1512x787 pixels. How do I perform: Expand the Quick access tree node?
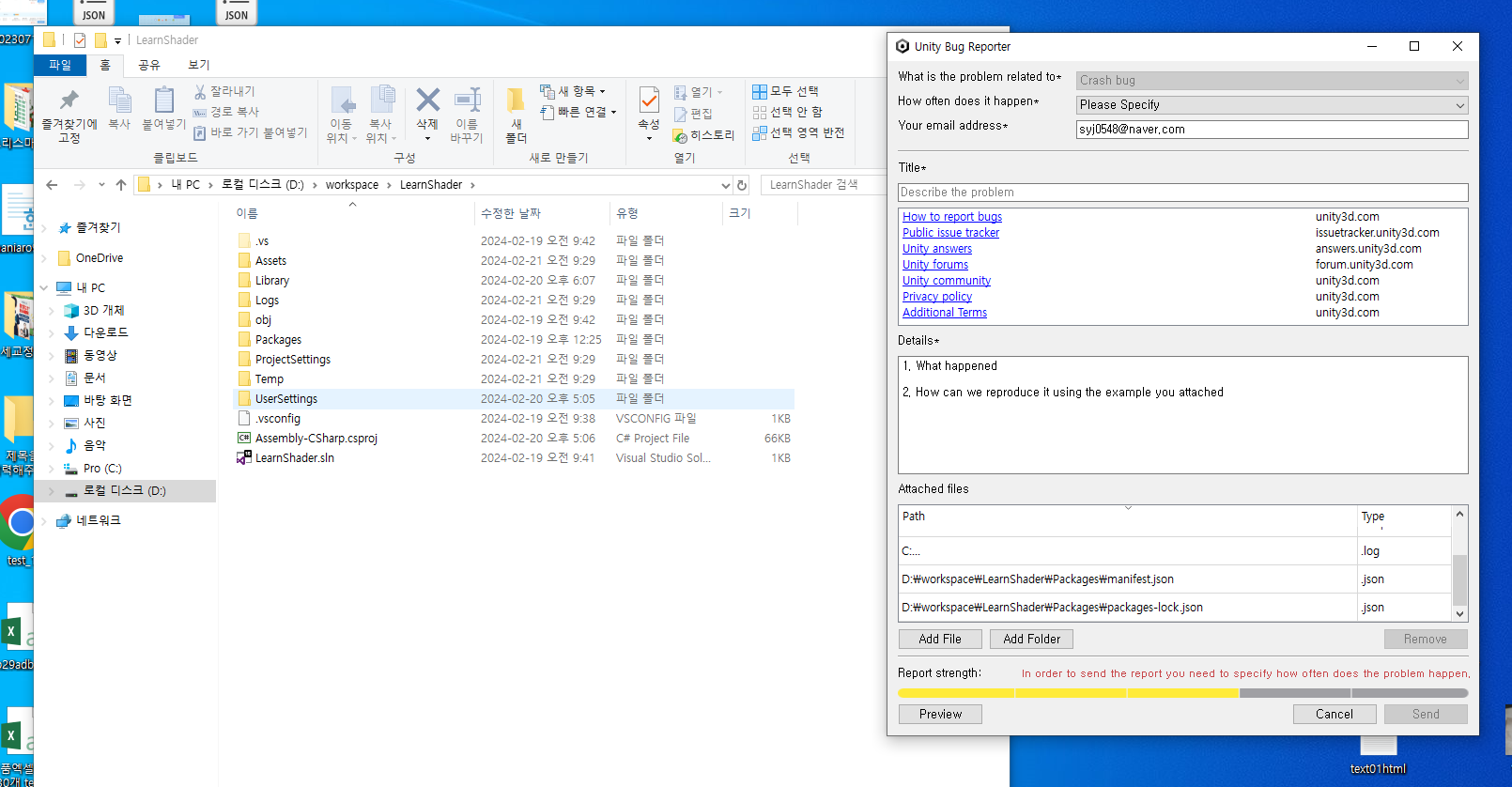[44, 228]
